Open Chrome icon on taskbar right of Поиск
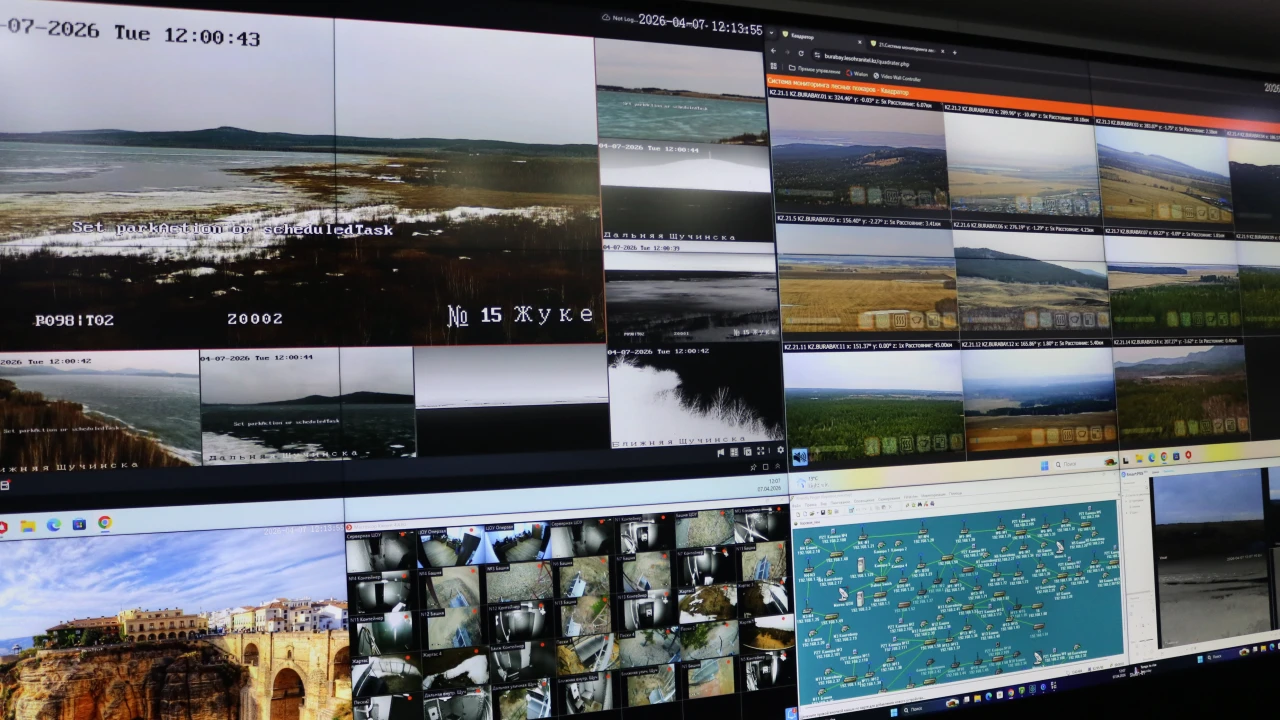This screenshot has height=720, width=1280. click(1164, 457)
